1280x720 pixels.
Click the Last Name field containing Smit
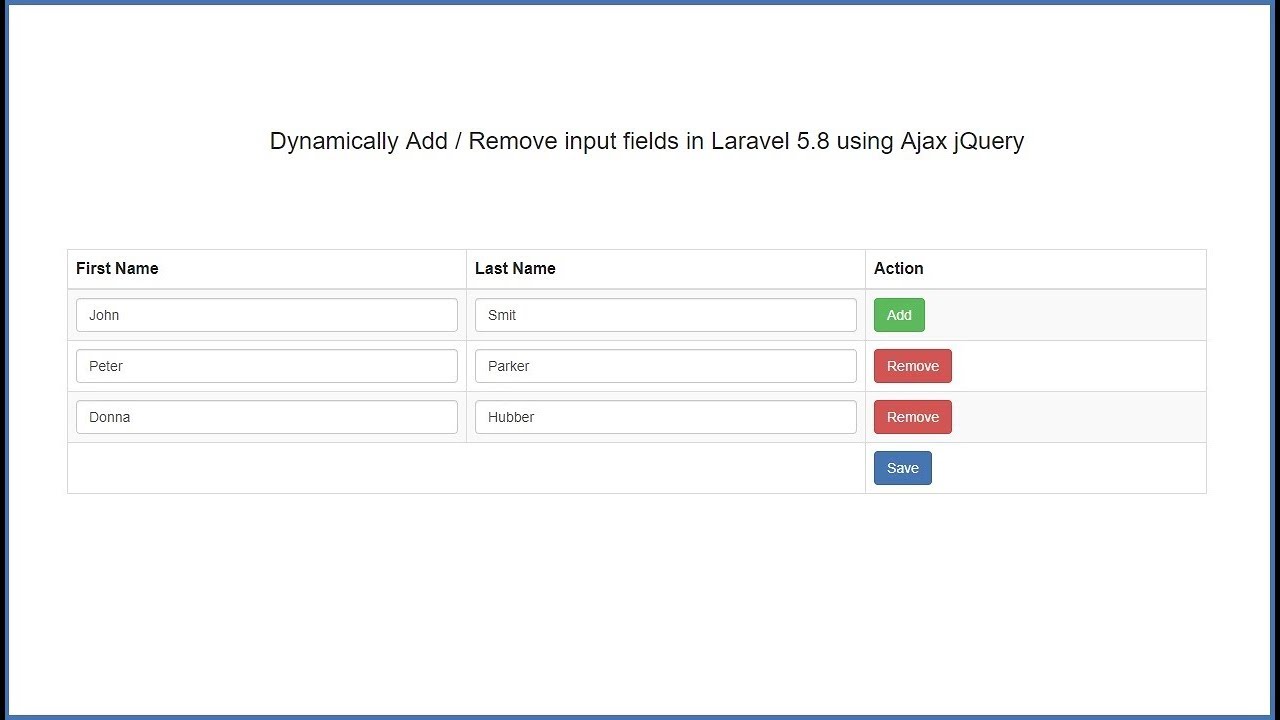665,315
